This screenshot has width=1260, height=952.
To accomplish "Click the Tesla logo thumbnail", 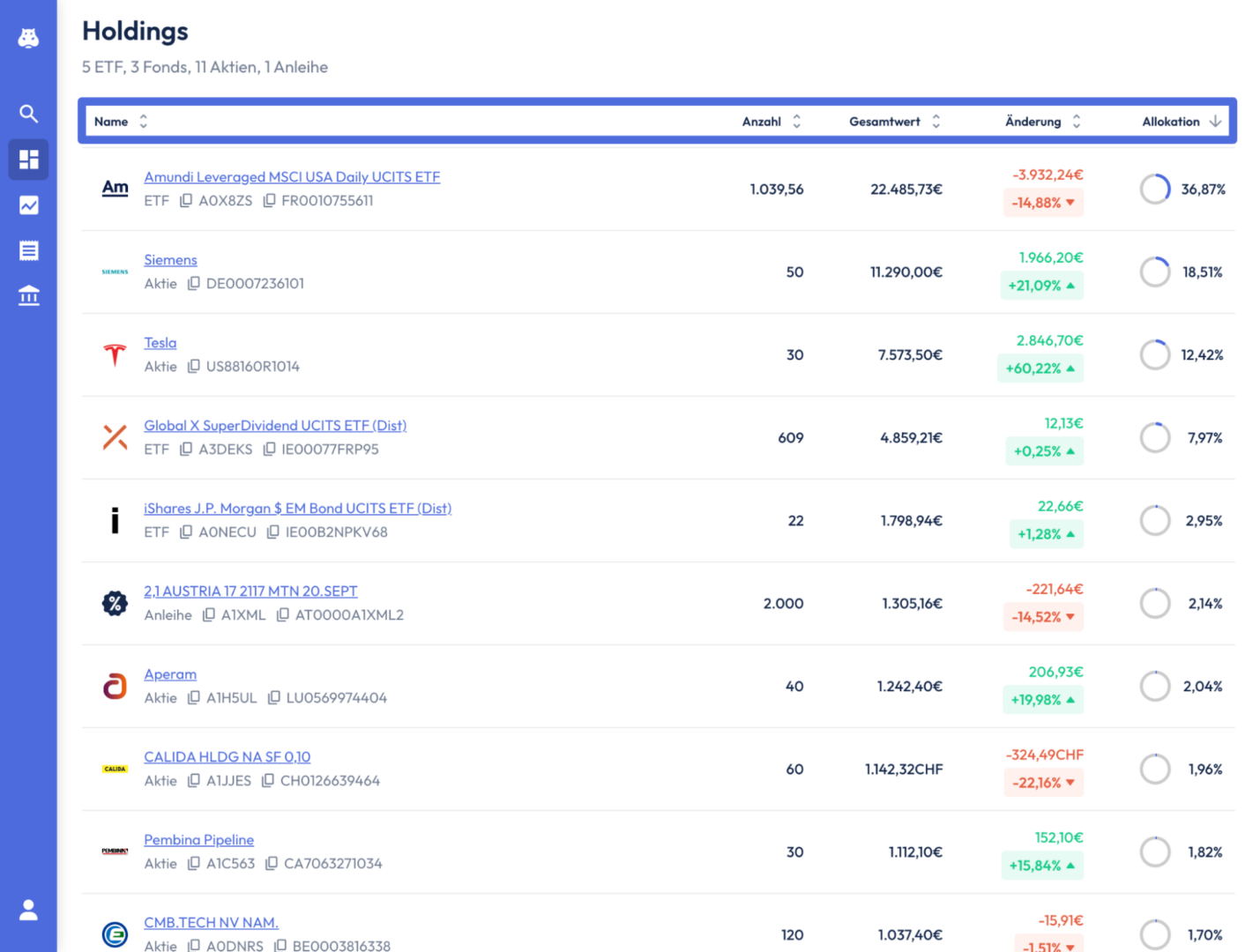I will 115,355.
